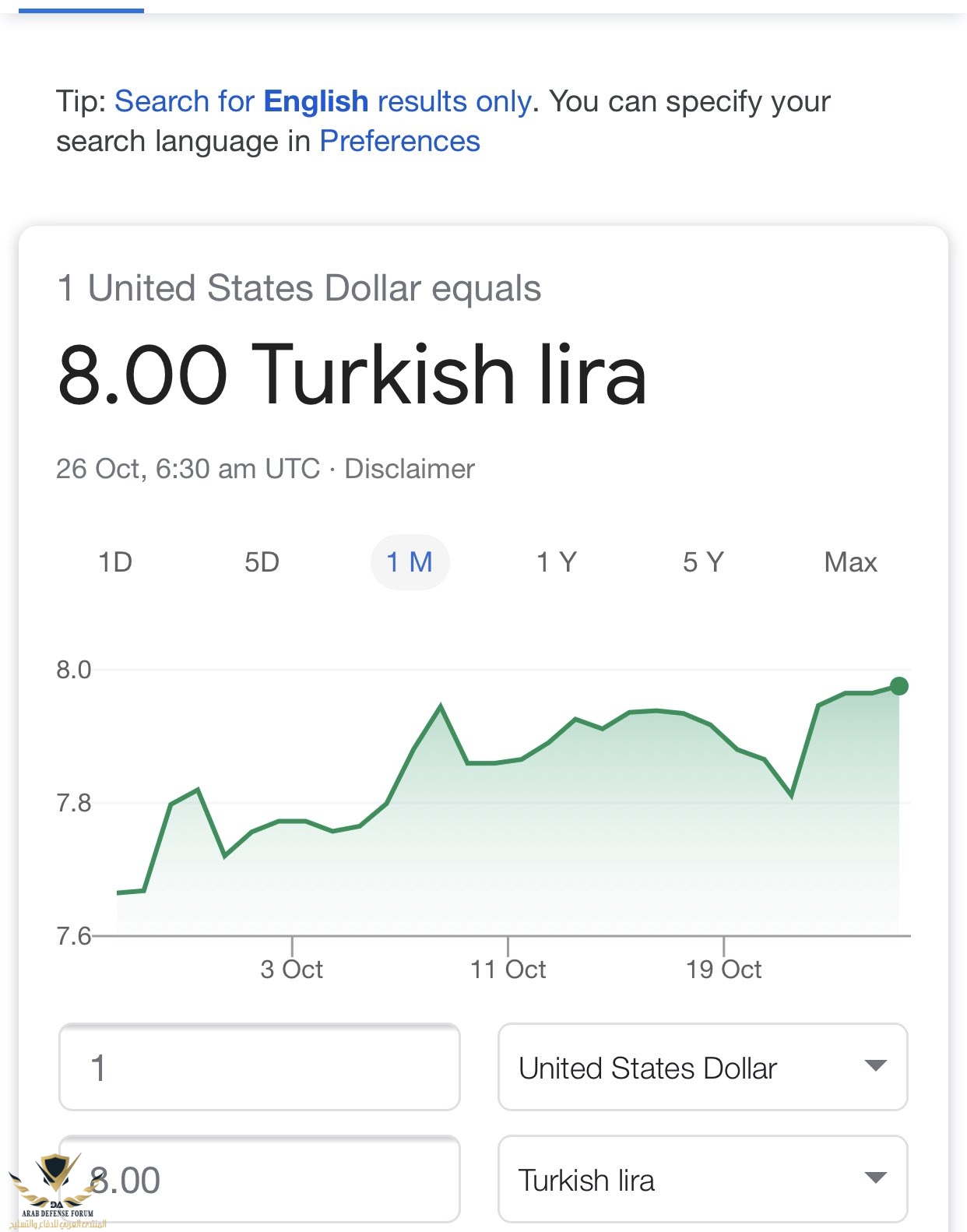Open the Disclaimer link
This screenshot has height=1232, width=967.
click(410, 469)
